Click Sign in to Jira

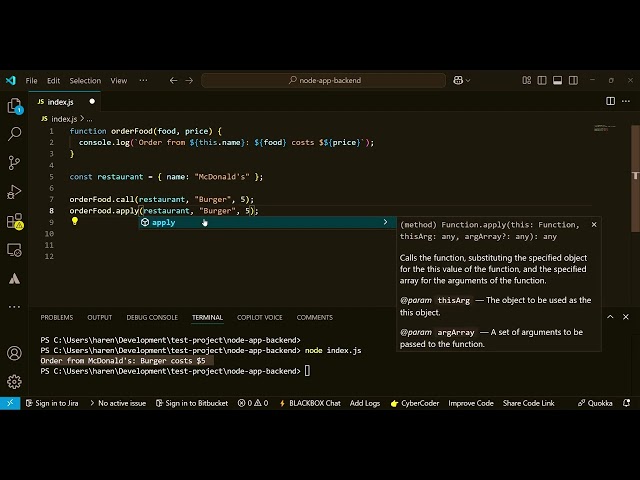52,403
